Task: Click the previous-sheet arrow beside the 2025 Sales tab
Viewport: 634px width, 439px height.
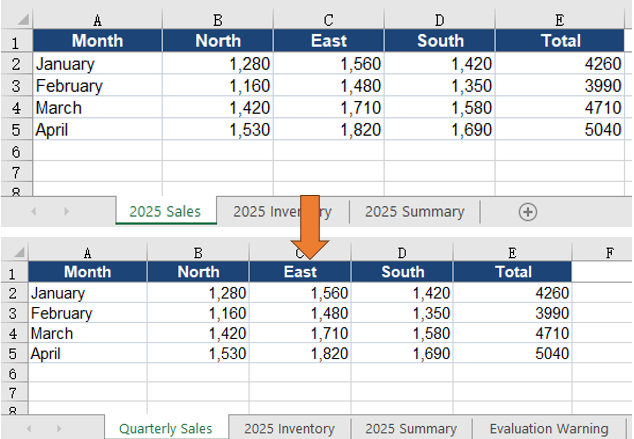Action: click(34, 211)
